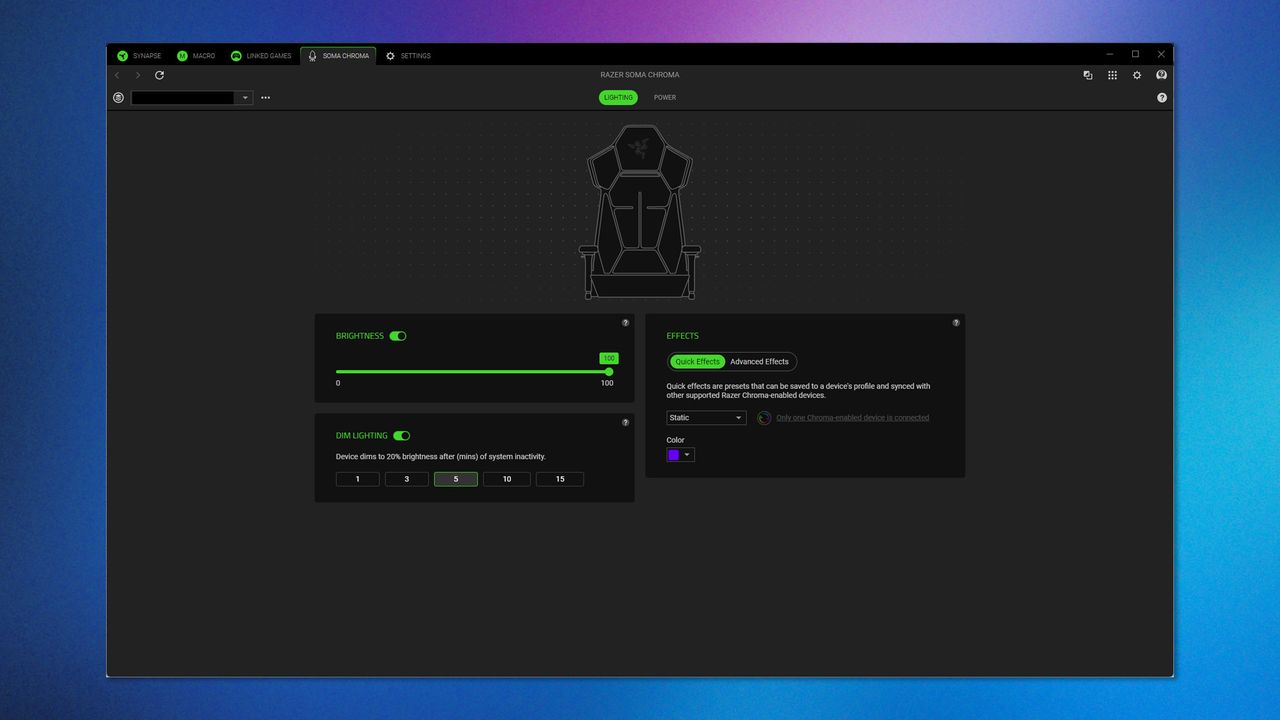This screenshot has height=720, width=1280.
Task: Open the Linked Games tab
Action: [261, 56]
